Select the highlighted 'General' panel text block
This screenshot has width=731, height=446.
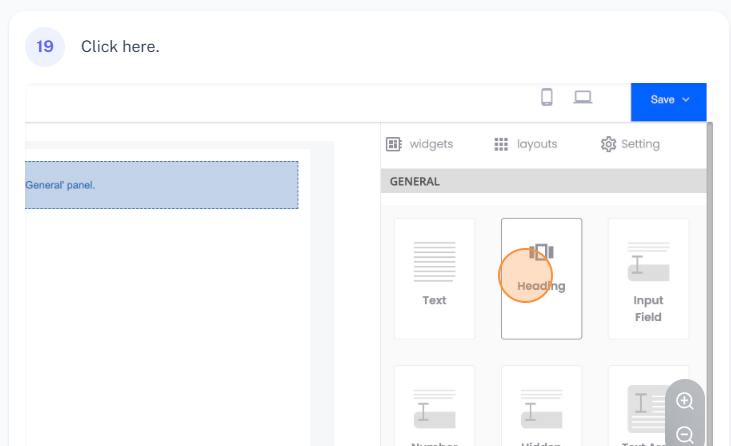(161, 185)
